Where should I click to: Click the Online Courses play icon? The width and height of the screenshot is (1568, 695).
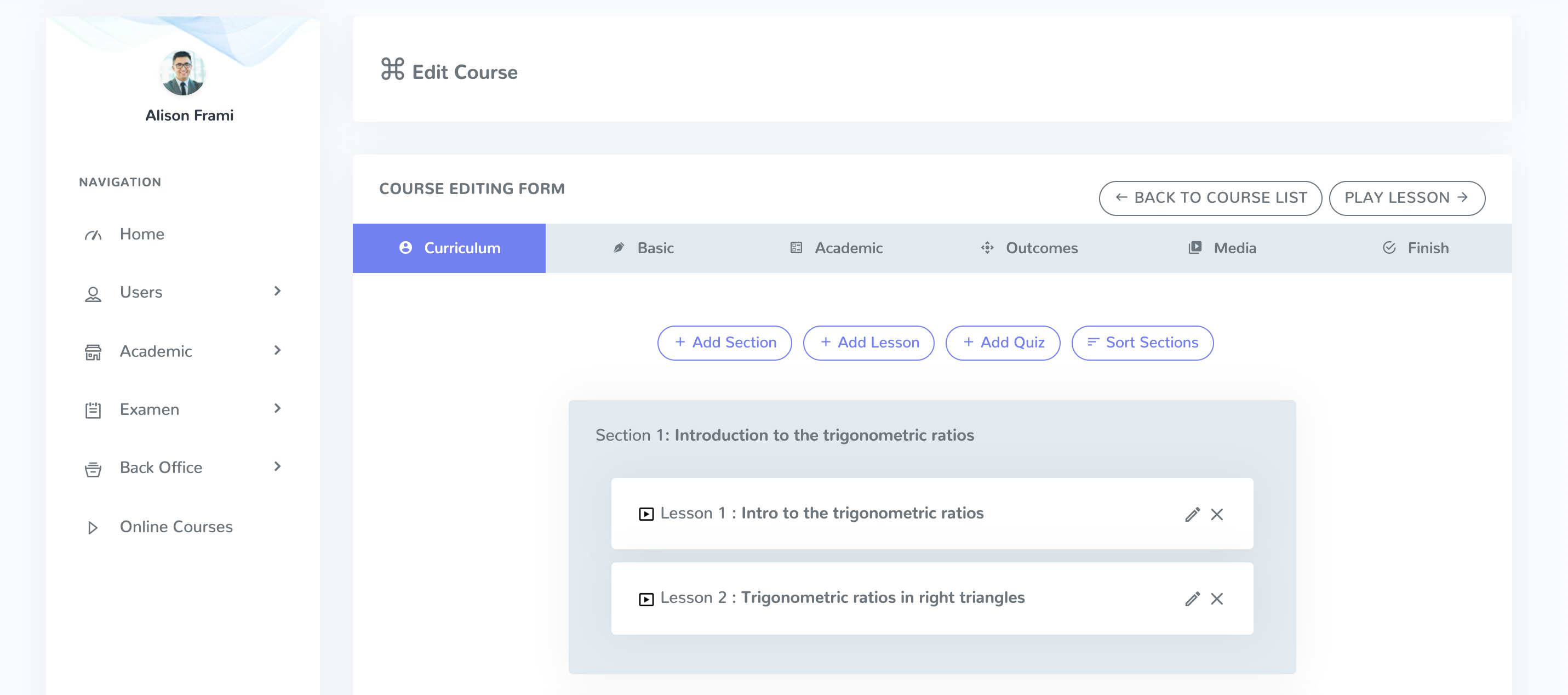coord(93,527)
